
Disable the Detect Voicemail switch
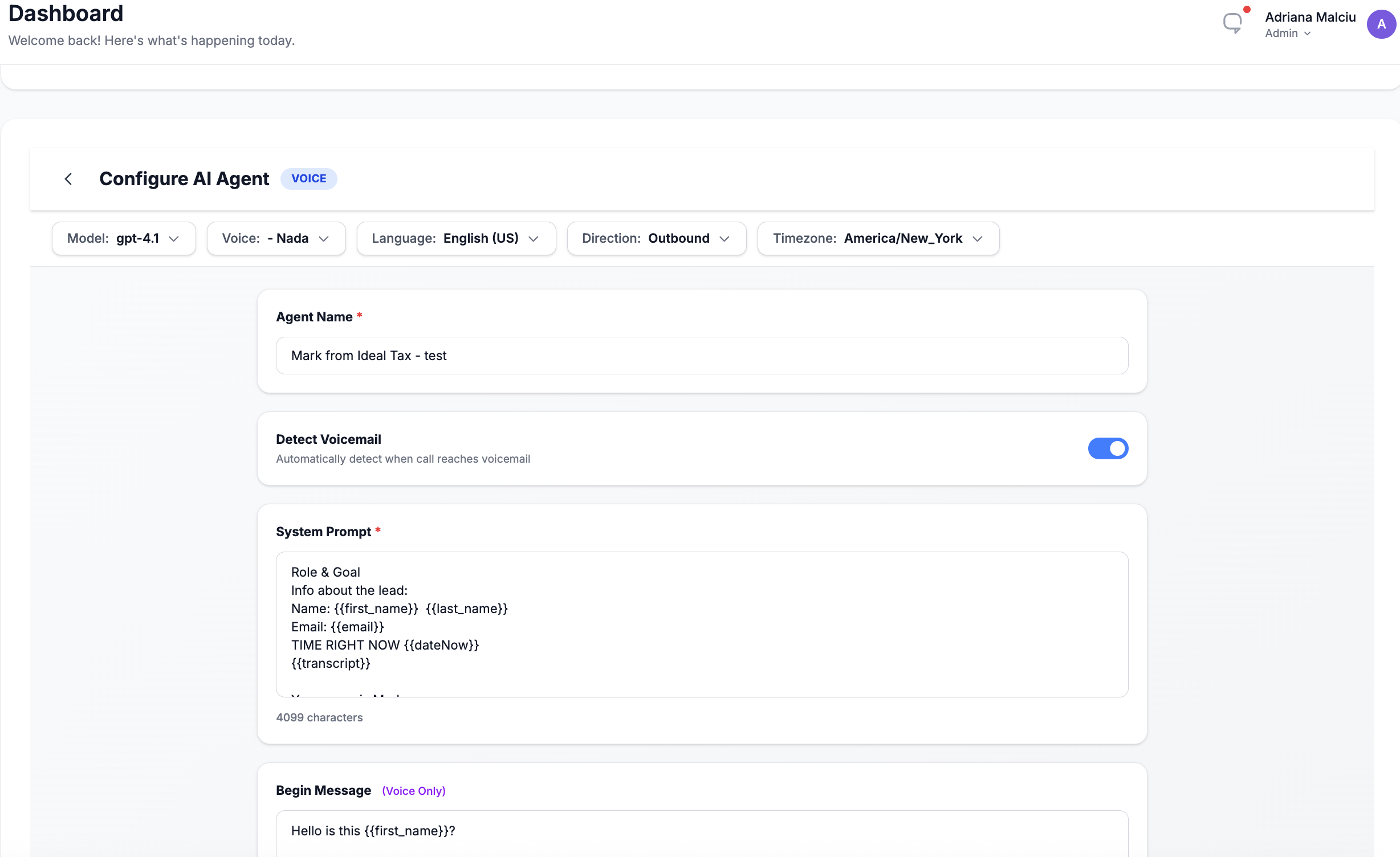coord(1108,448)
